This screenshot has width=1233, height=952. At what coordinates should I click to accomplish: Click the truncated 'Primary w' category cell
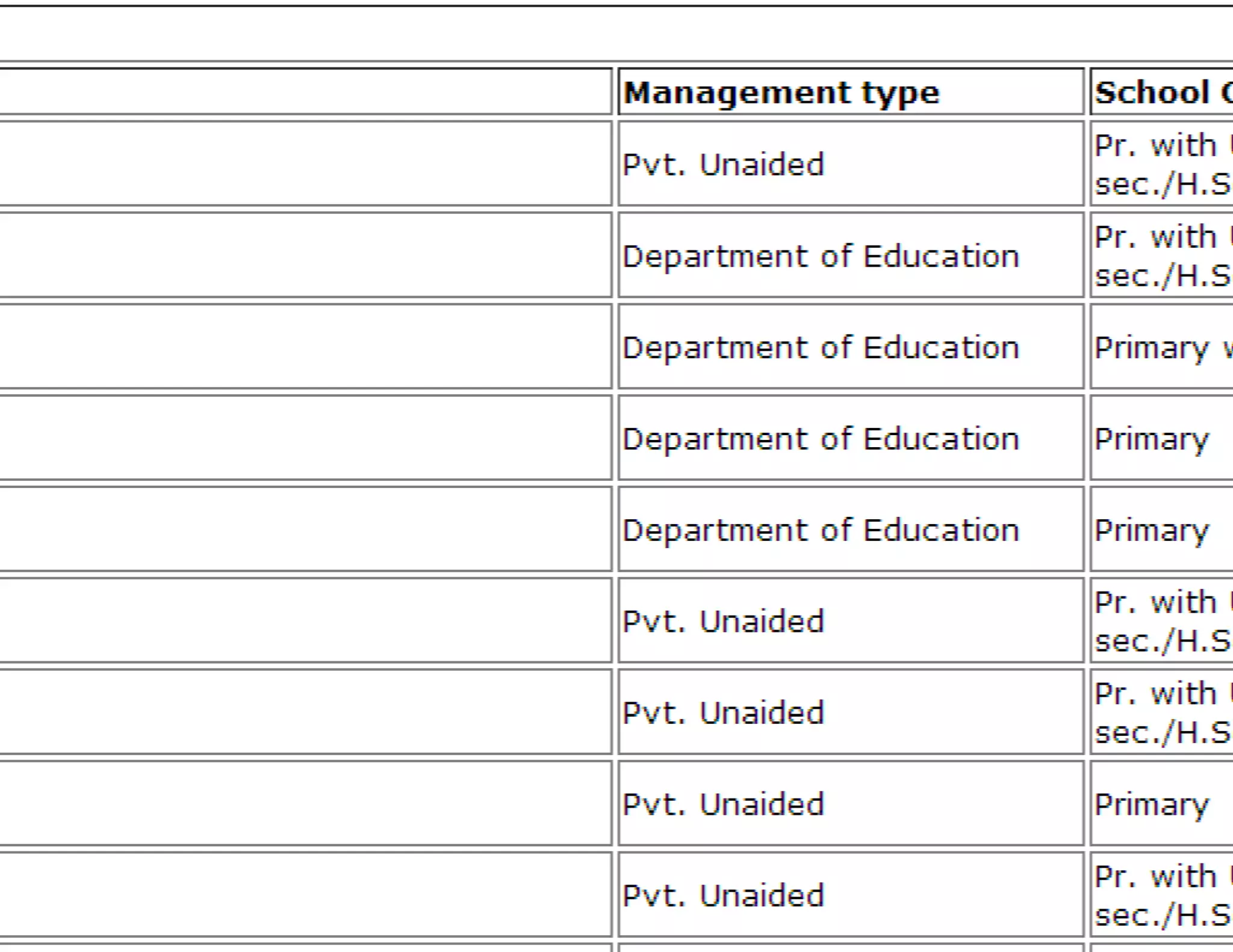tap(1162, 348)
